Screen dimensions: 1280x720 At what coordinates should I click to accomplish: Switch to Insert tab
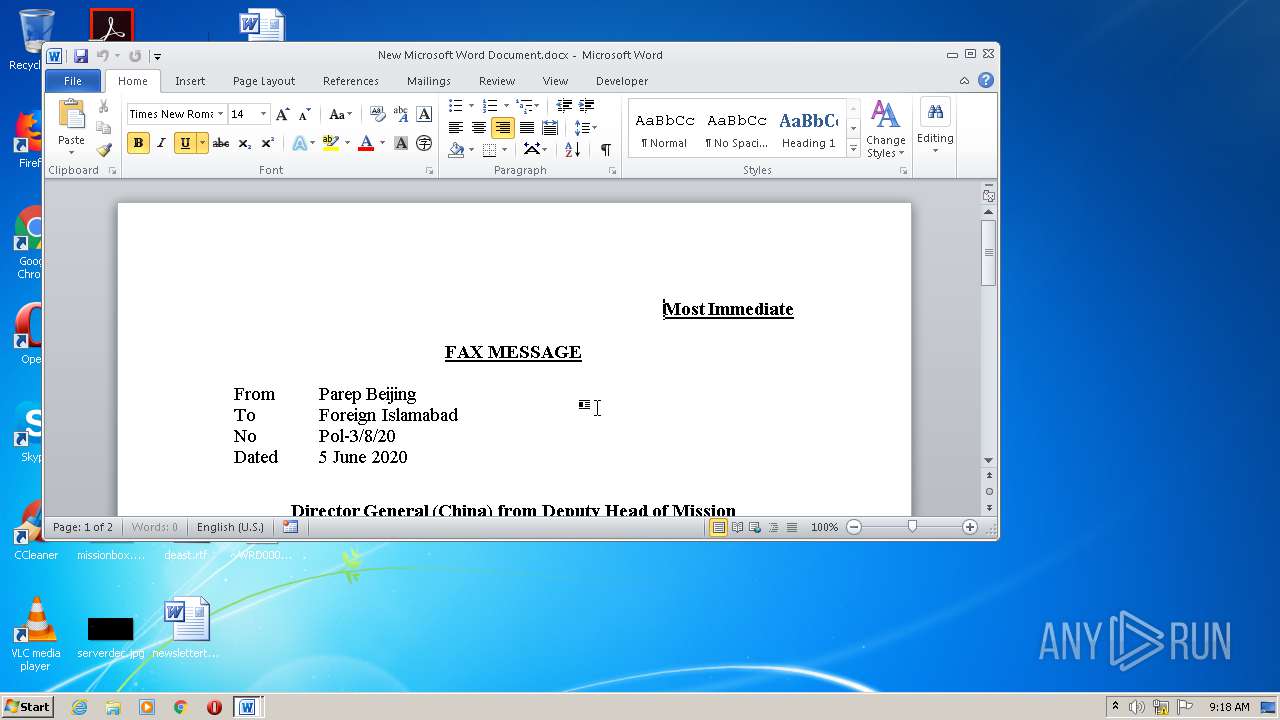[190, 81]
